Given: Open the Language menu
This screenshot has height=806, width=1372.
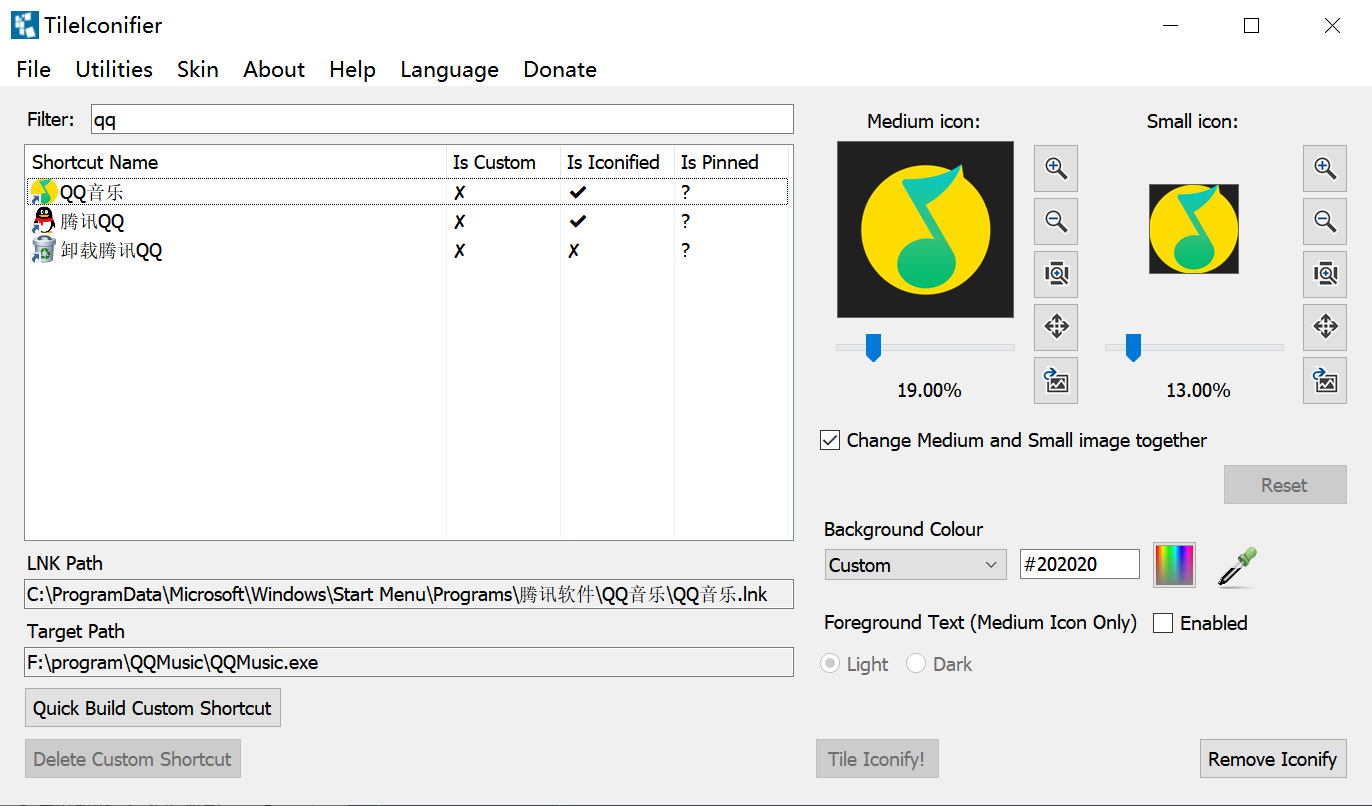Looking at the screenshot, I should click(x=449, y=69).
